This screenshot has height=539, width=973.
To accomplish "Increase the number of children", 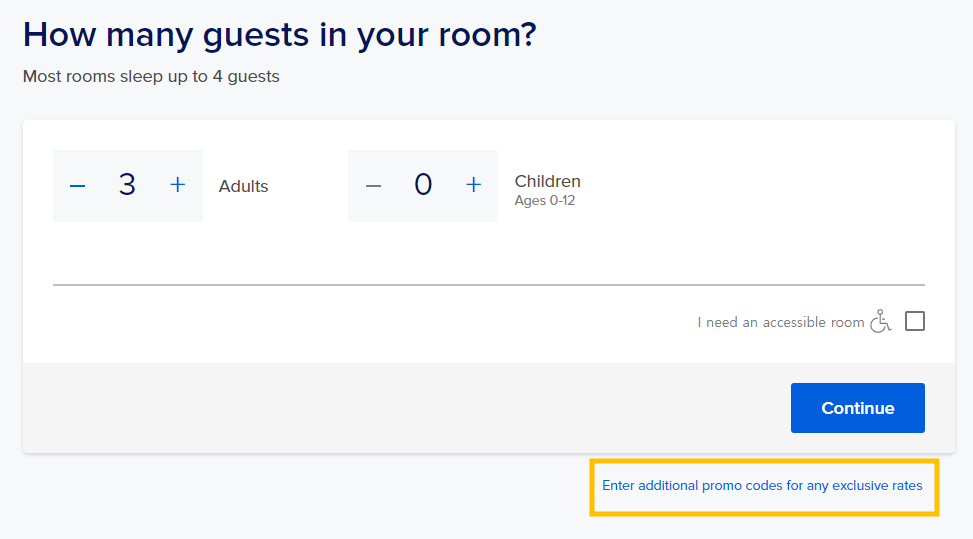I will [x=474, y=185].
